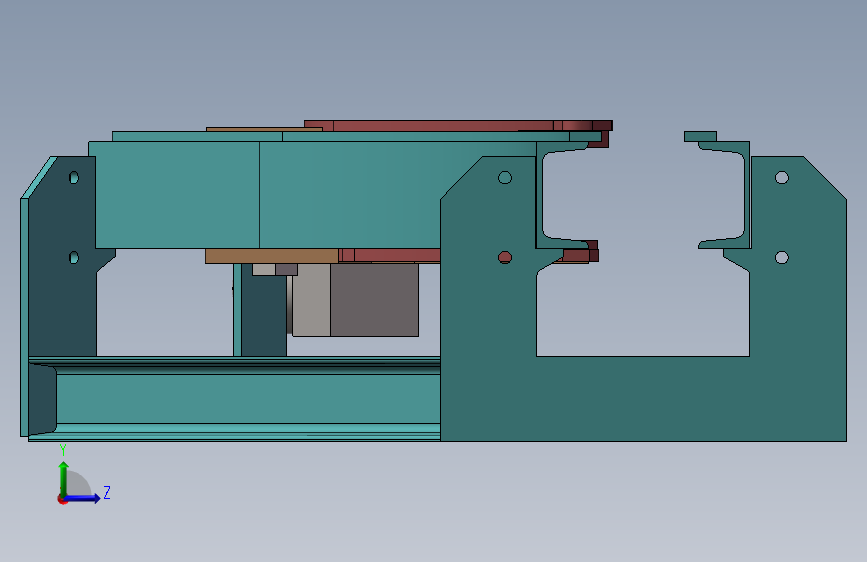
Task: Pick the small light gray block under brown plate
Action: click(x=264, y=269)
